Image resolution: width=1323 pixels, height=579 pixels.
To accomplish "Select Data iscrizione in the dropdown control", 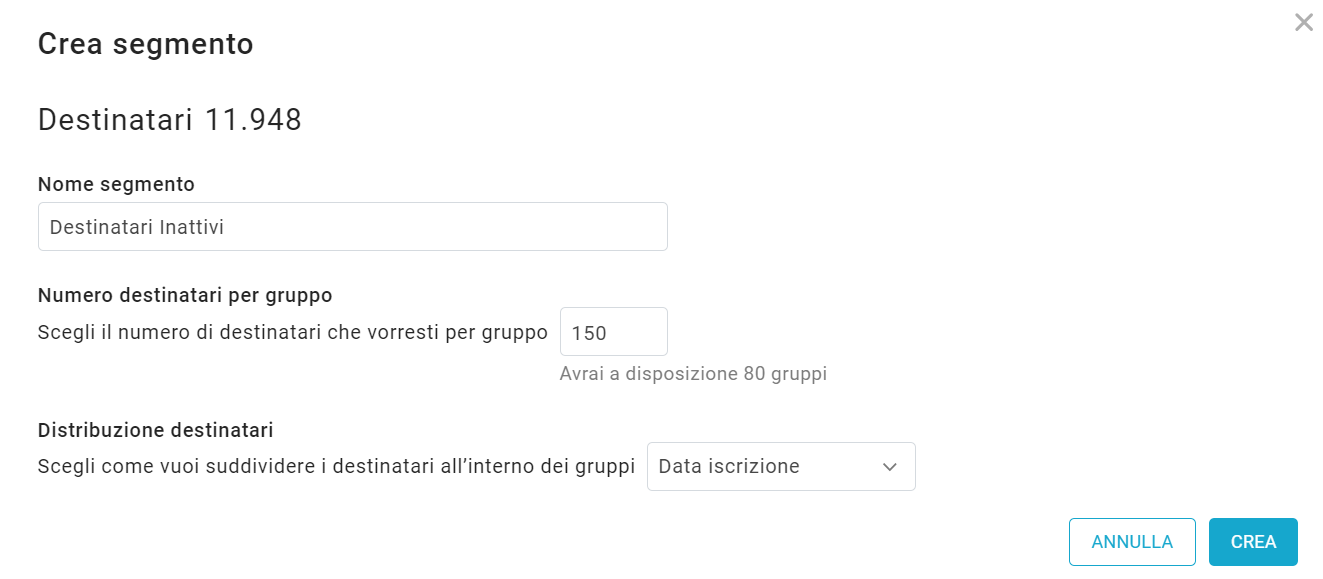I will [x=780, y=466].
